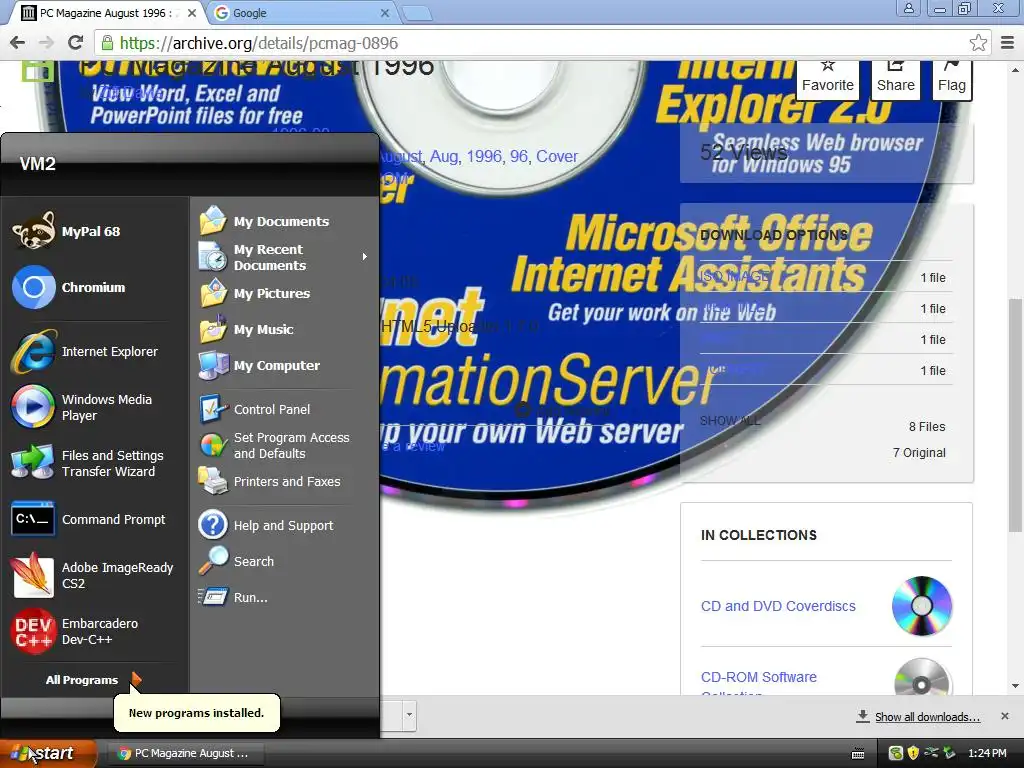Image resolution: width=1024 pixels, height=768 pixels.
Task: Close the downloads bar
Action: 1005,716
